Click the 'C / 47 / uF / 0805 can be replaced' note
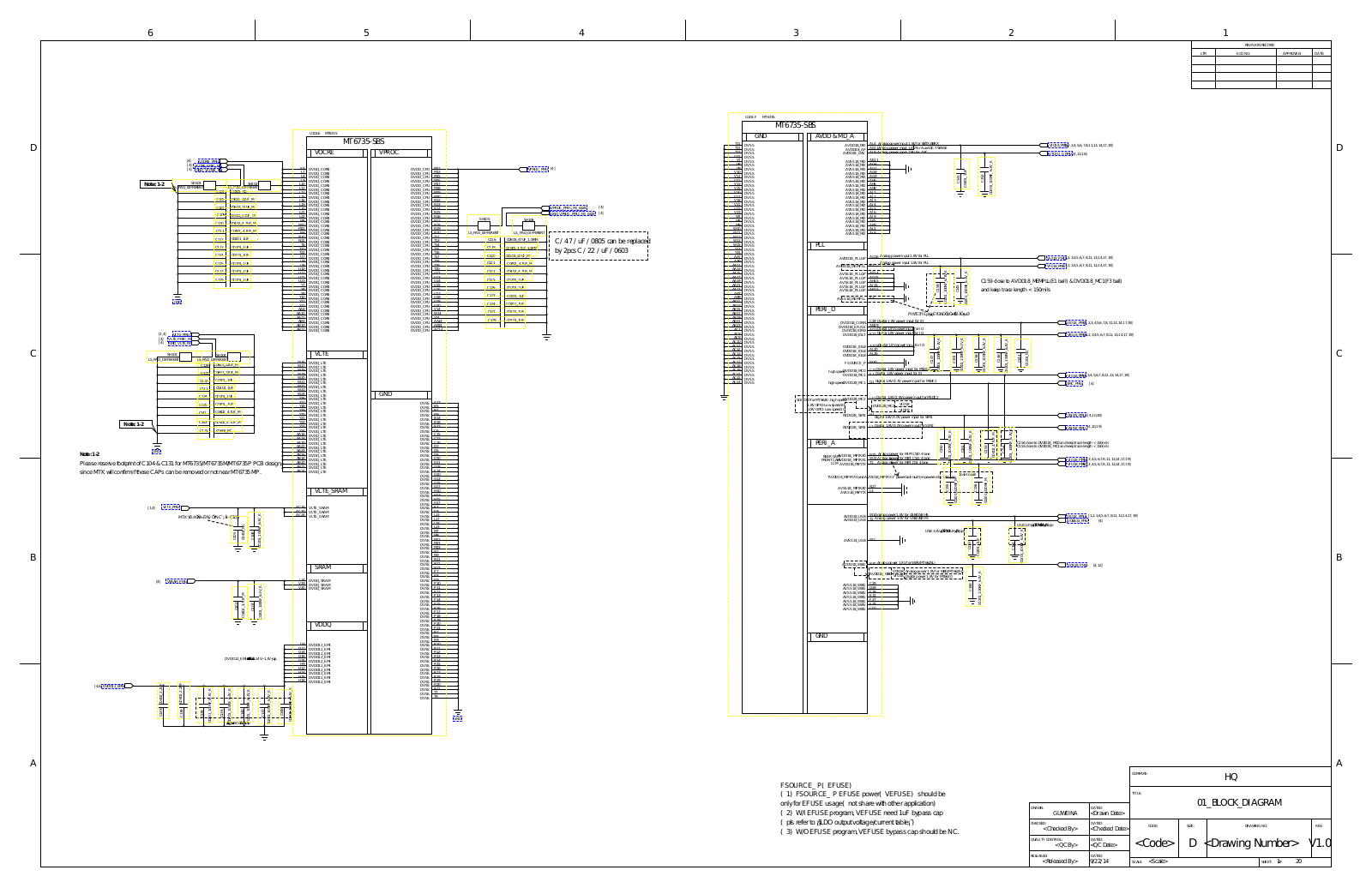The width and height of the screenshot is (1372, 888). coord(602,241)
